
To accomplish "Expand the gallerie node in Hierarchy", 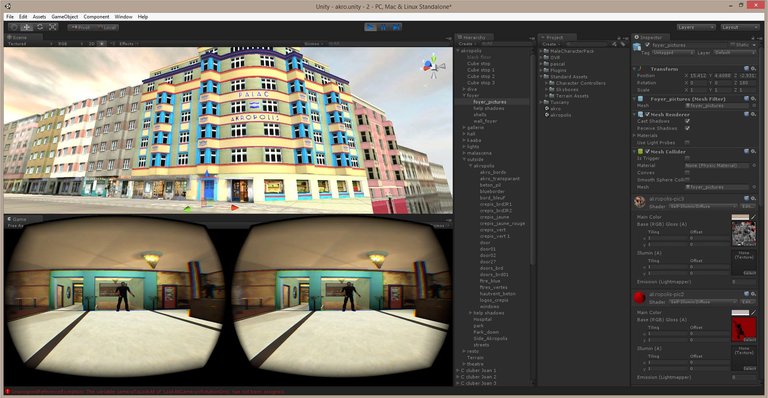I will point(464,127).
